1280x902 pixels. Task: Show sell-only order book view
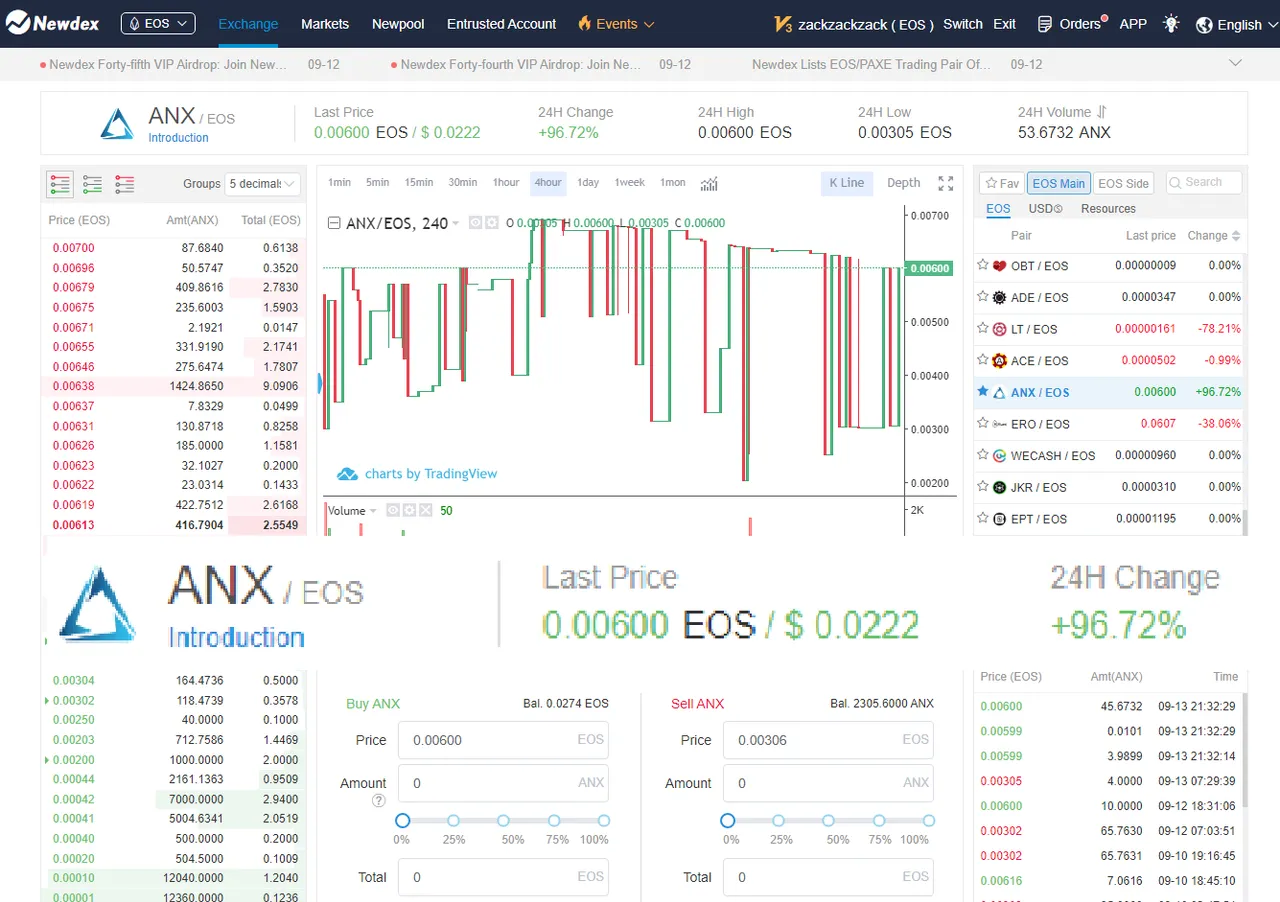(124, 184)
